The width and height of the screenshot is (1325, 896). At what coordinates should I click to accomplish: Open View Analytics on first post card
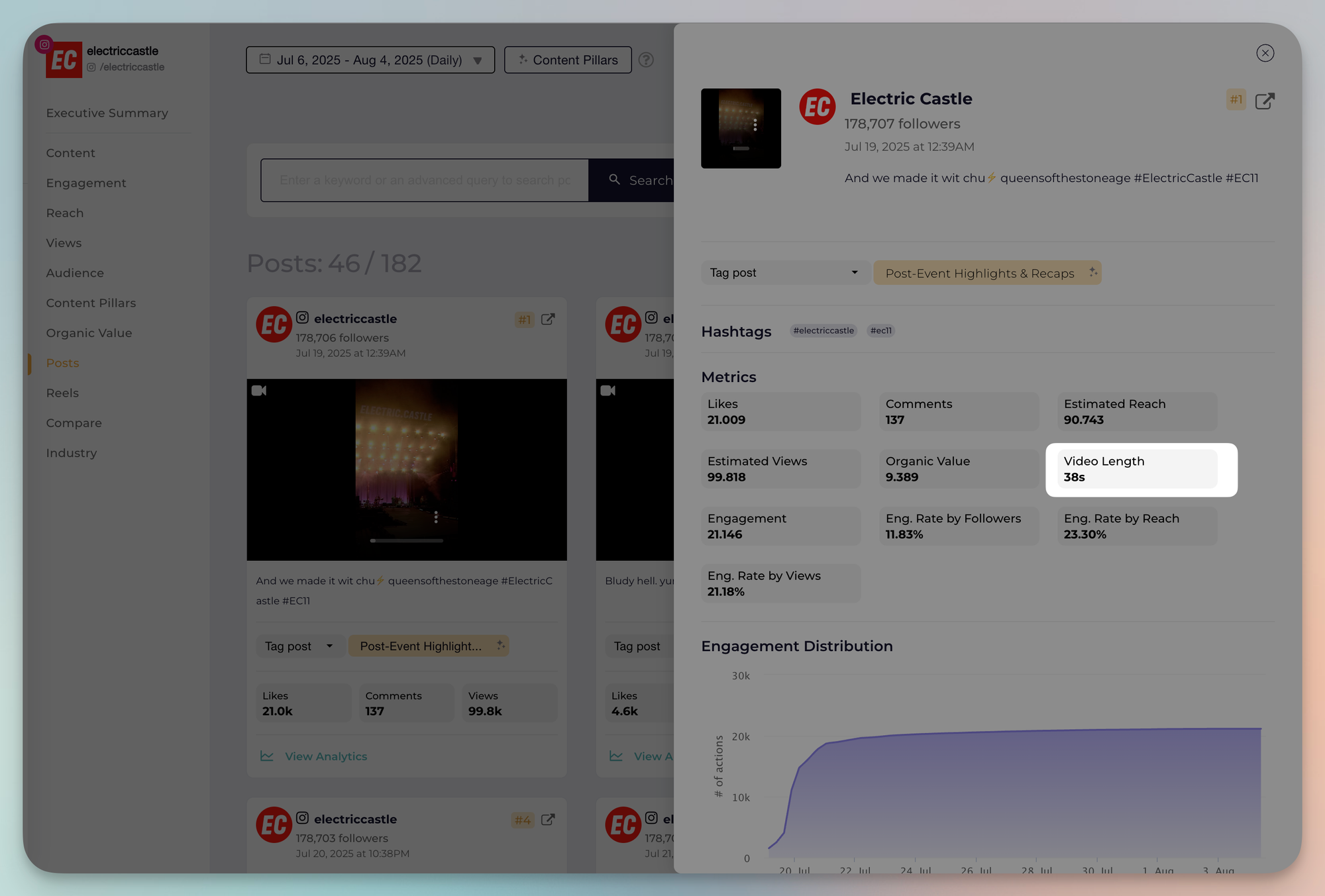tap(326, 756)
